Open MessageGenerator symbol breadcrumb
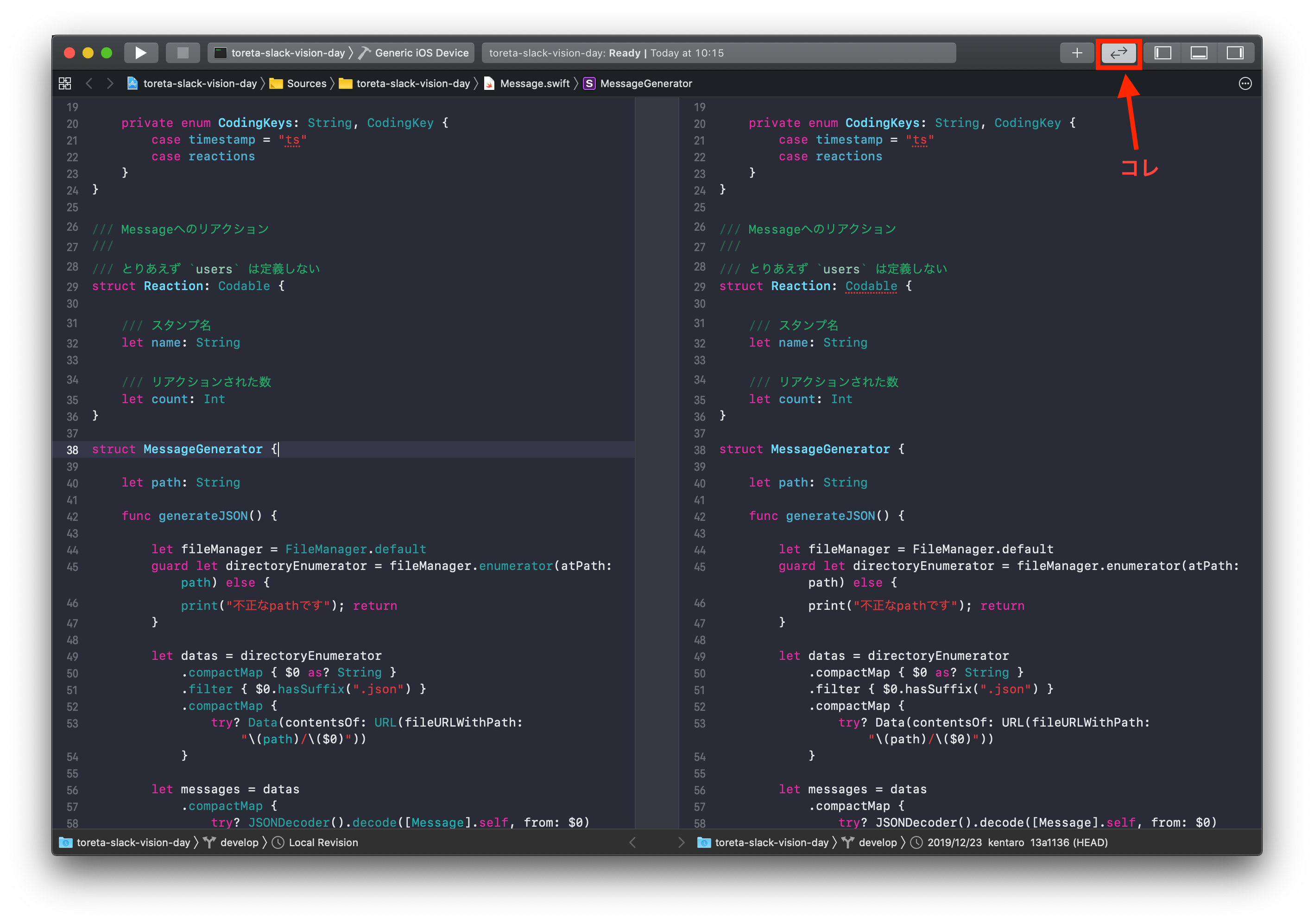The width and height of the screenshot is (1314, 924). [x=646, y=83]
